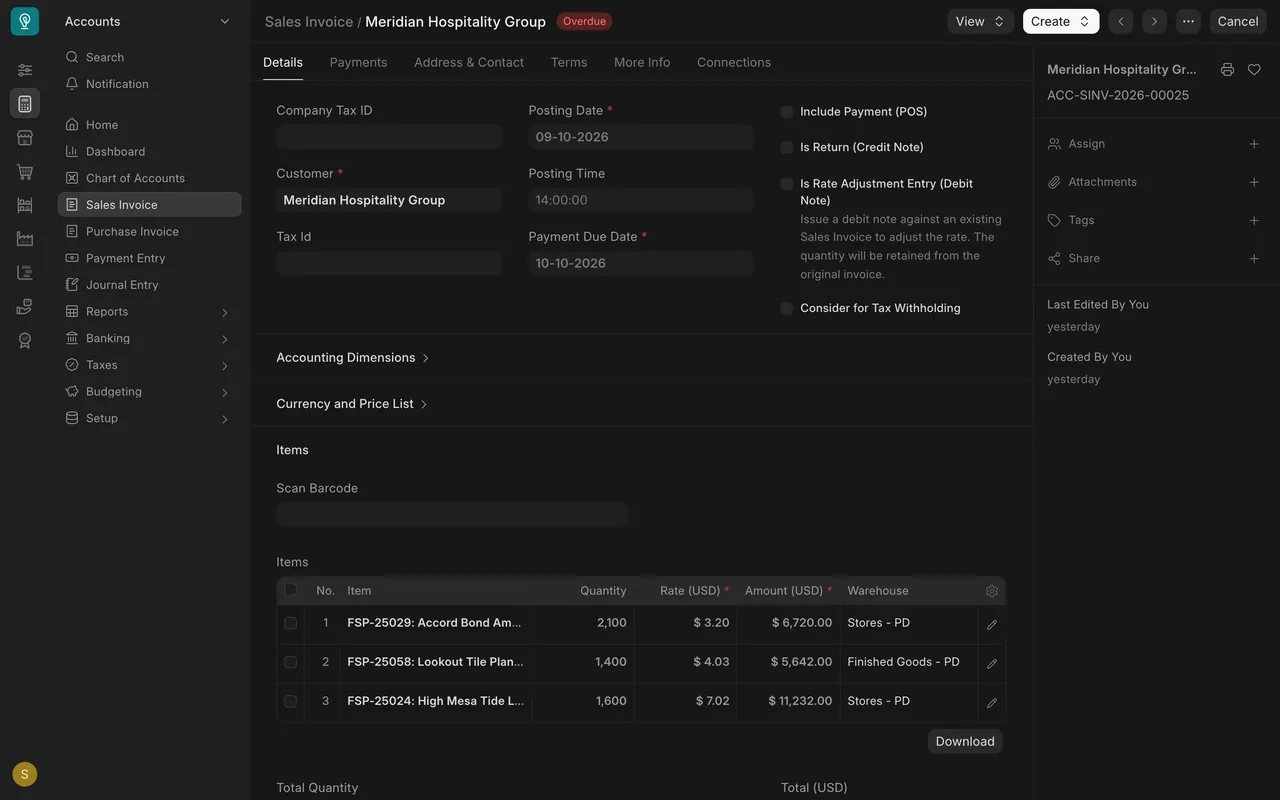The width and height of the screenshot is (1280, 800).
Task: Open the Address & Contact tab
Action: point(469,62)
